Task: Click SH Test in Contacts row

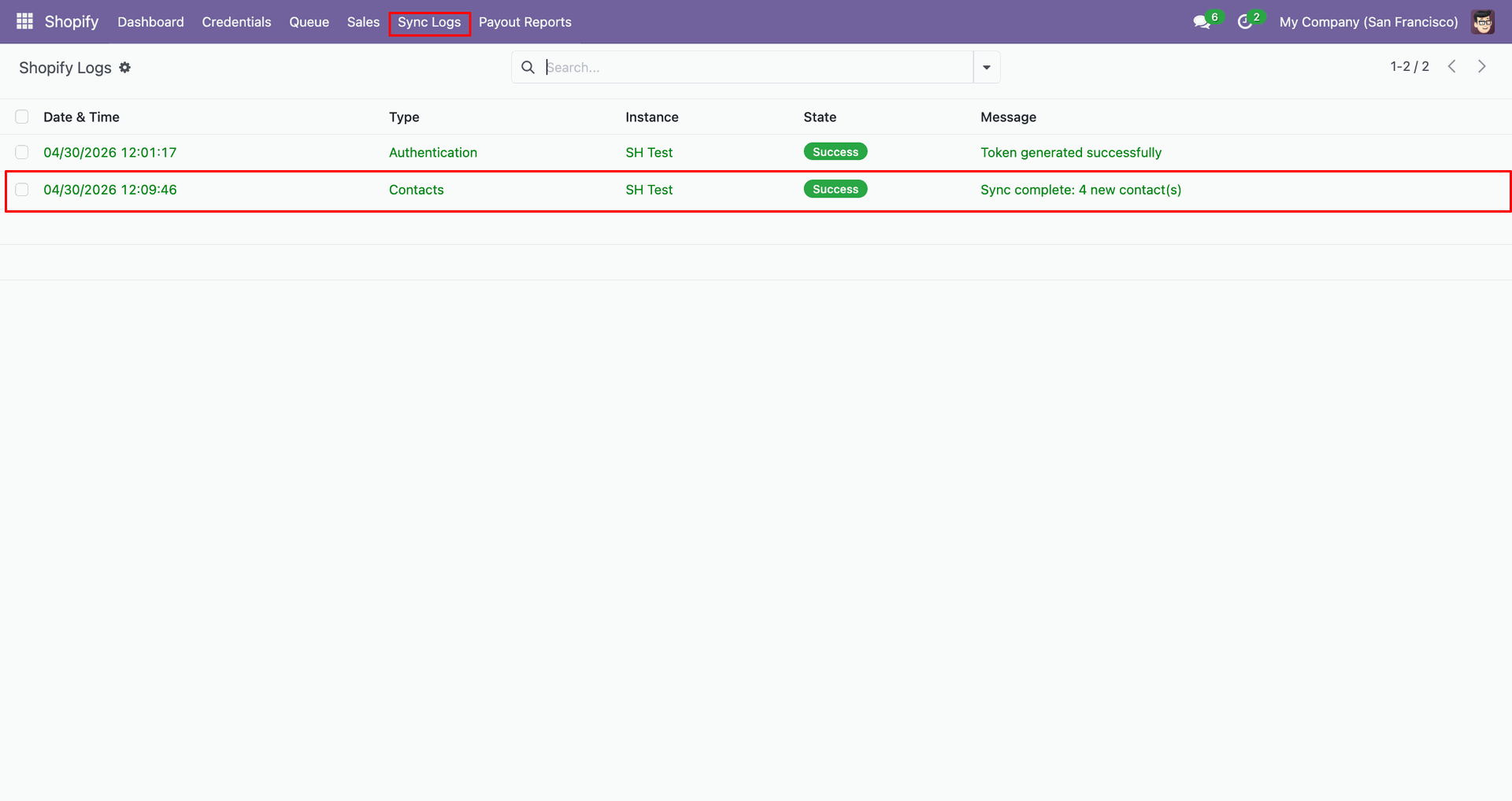Action: click(x=649, y=190)
